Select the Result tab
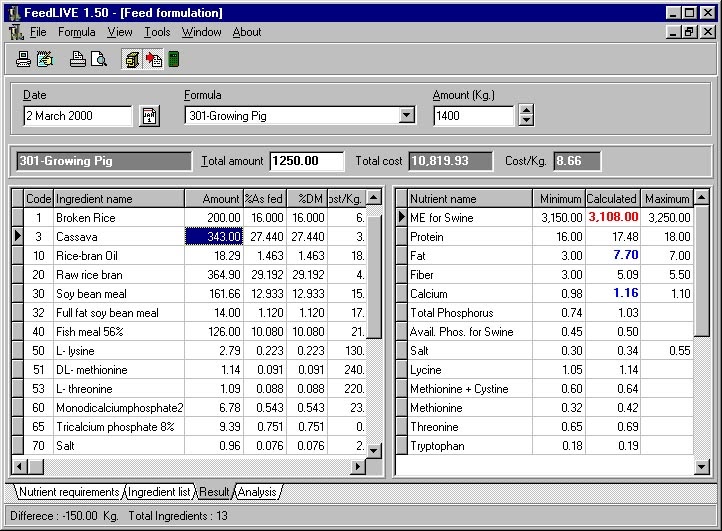Image resolution: width=722 pixels, height=531 pixels. (x=214, y=492)
